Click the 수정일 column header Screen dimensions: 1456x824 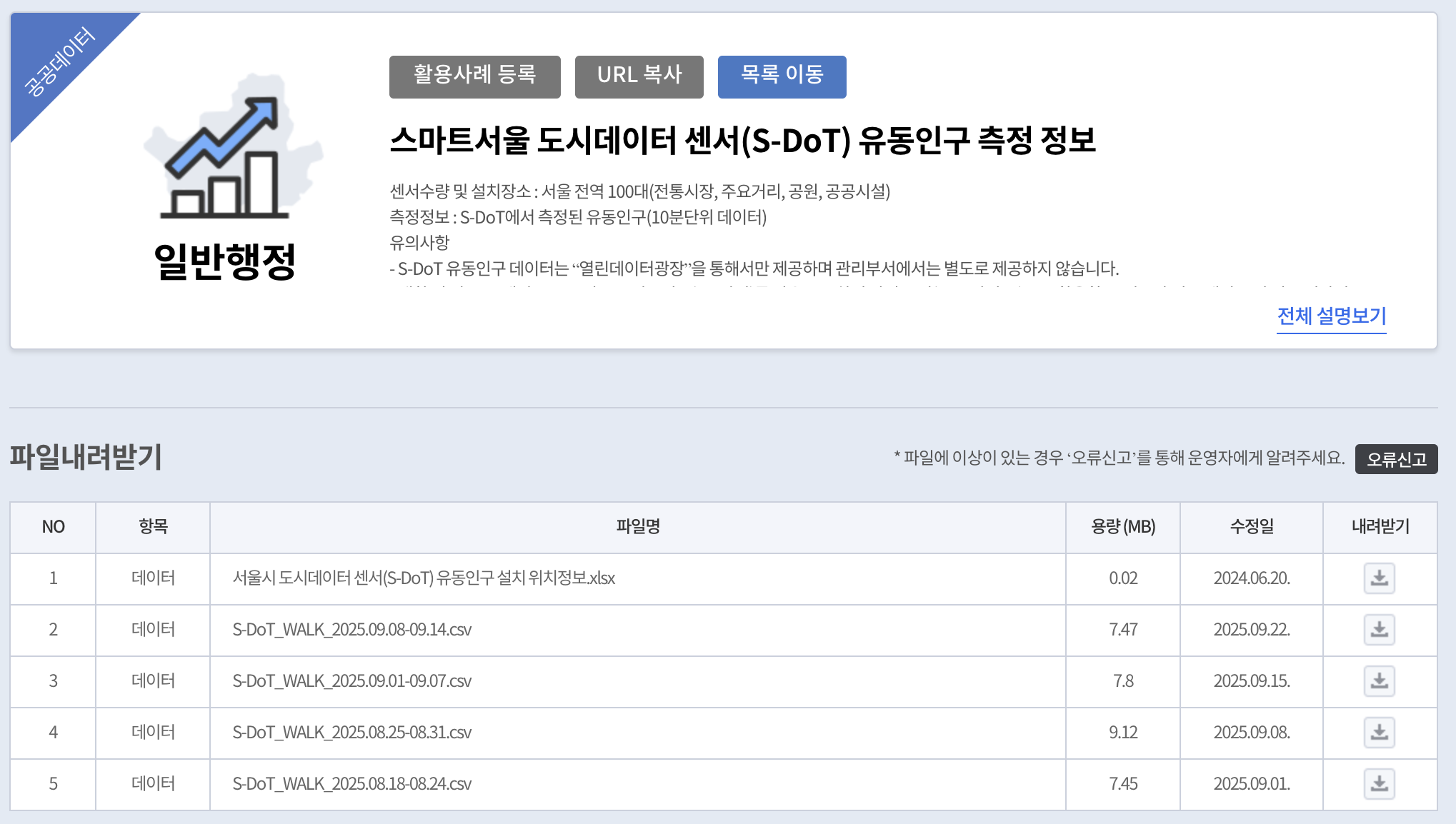point(1251,527)
